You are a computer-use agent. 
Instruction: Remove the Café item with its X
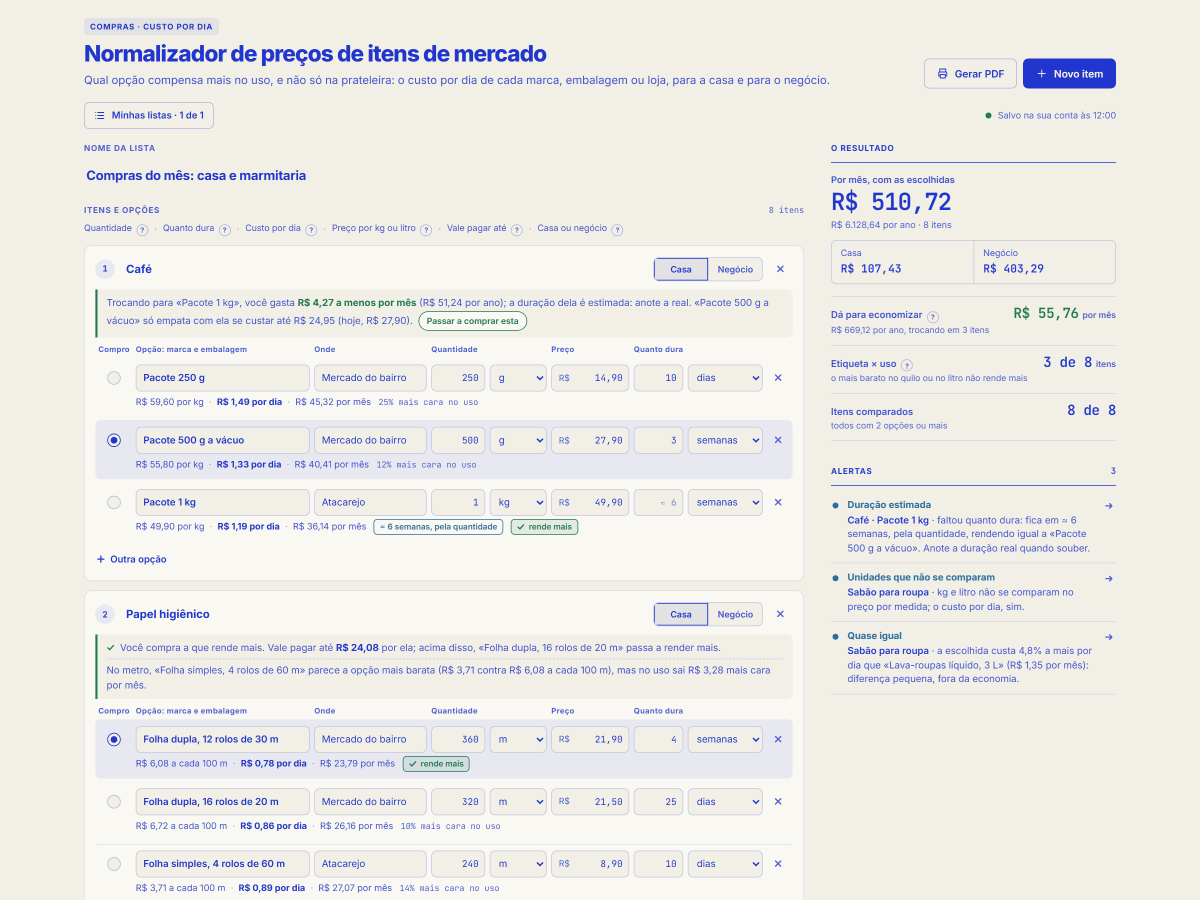781,269
